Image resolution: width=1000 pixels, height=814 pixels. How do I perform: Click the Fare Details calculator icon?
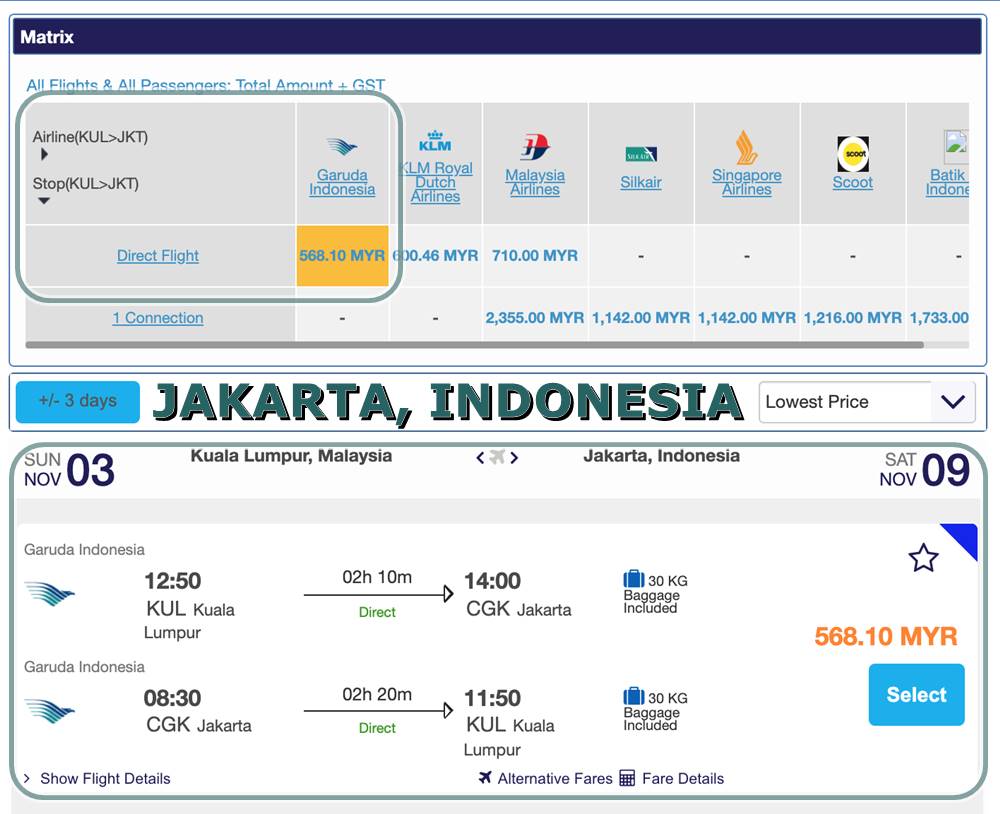(627, 778)
